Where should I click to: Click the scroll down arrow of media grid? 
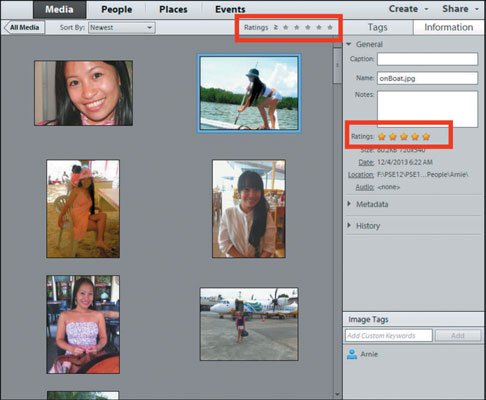coord(337,394)
